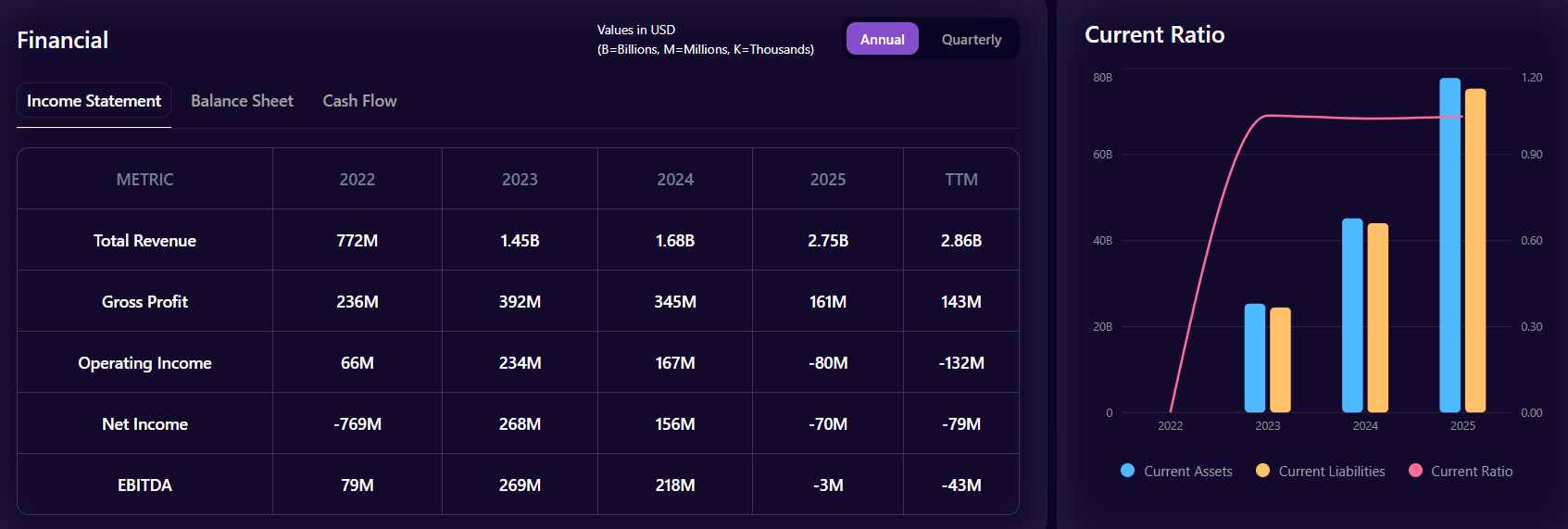Click the 80B y-axis label
The width and height of the screenshot is (1568, 529).
[x=1102, y=78]
